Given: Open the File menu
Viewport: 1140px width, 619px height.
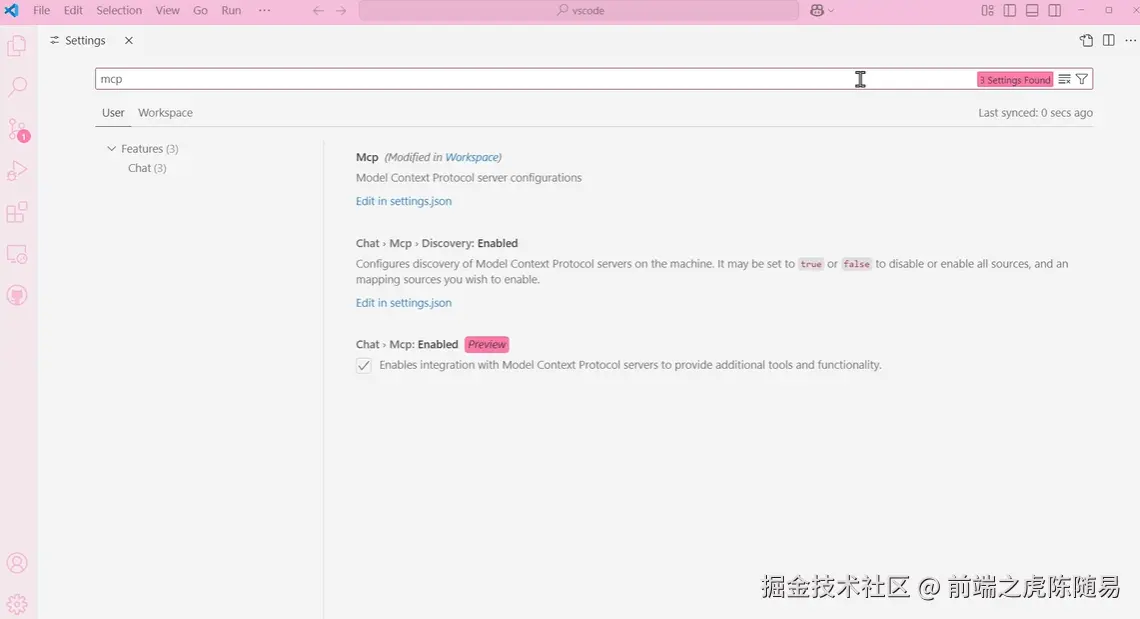Looking at the screenshot, I should point(41,10).
